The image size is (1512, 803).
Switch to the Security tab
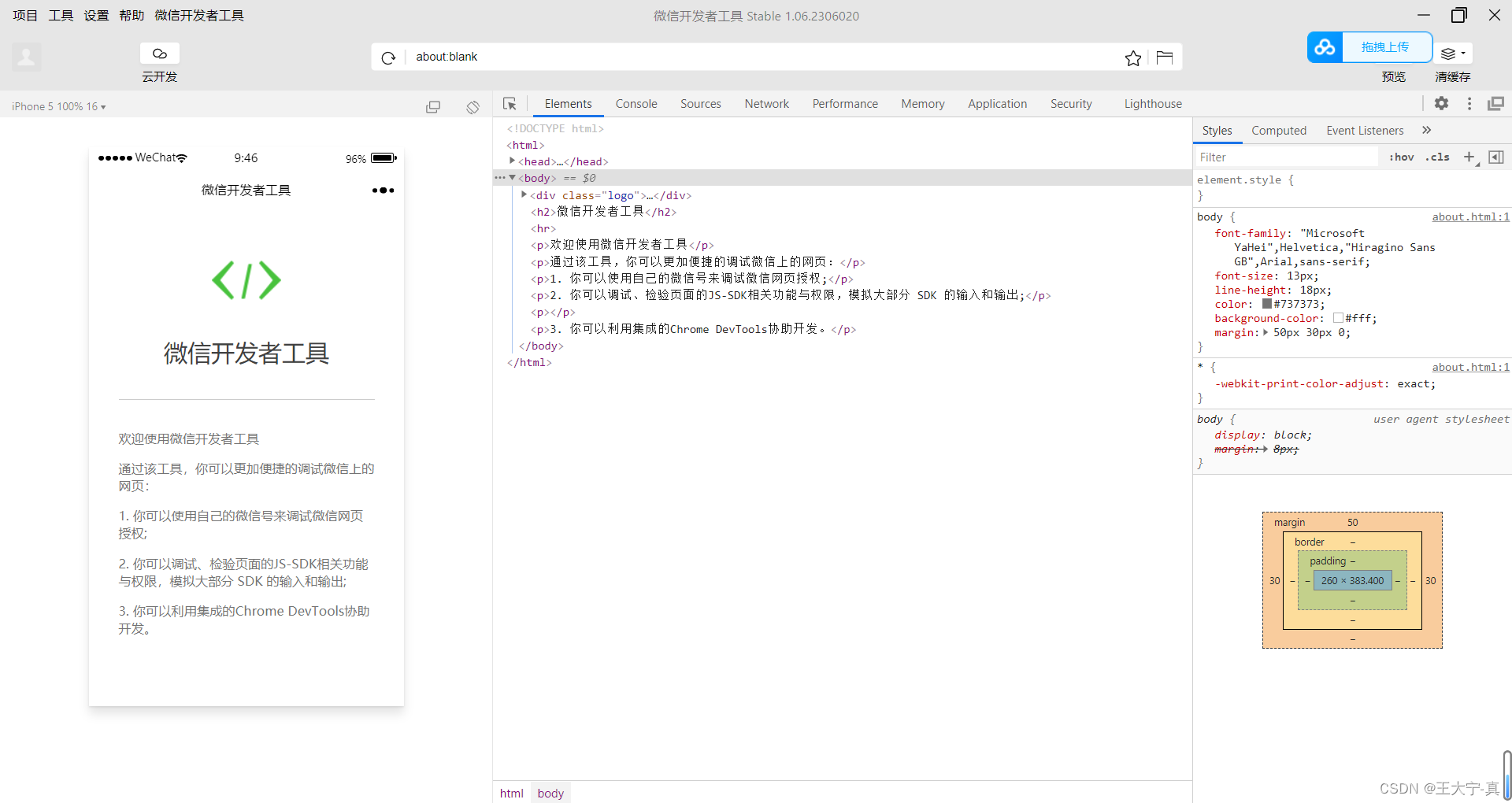pos(1071,104)
